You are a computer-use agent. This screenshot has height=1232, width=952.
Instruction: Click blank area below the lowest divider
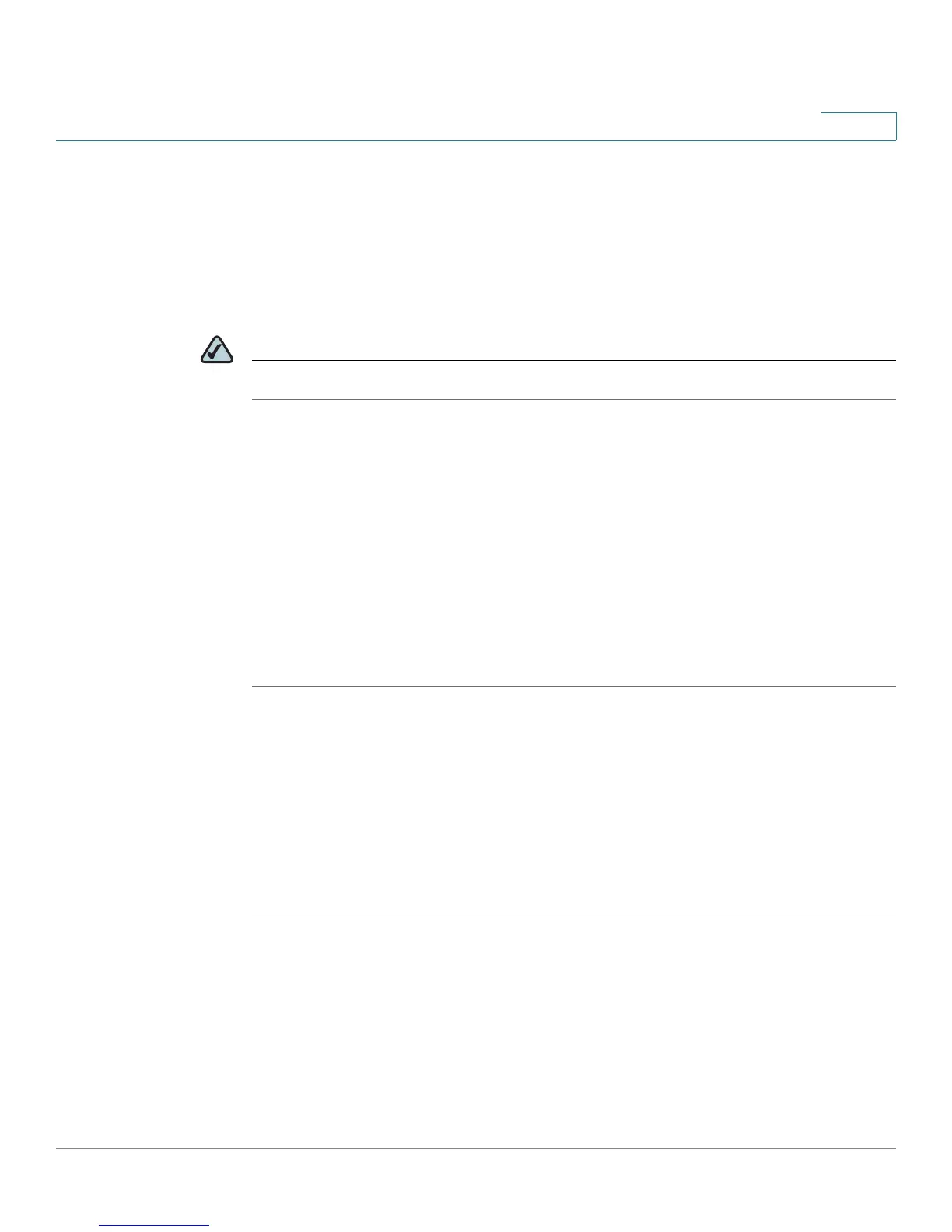pyautogui.click(x=574, y=1031)
